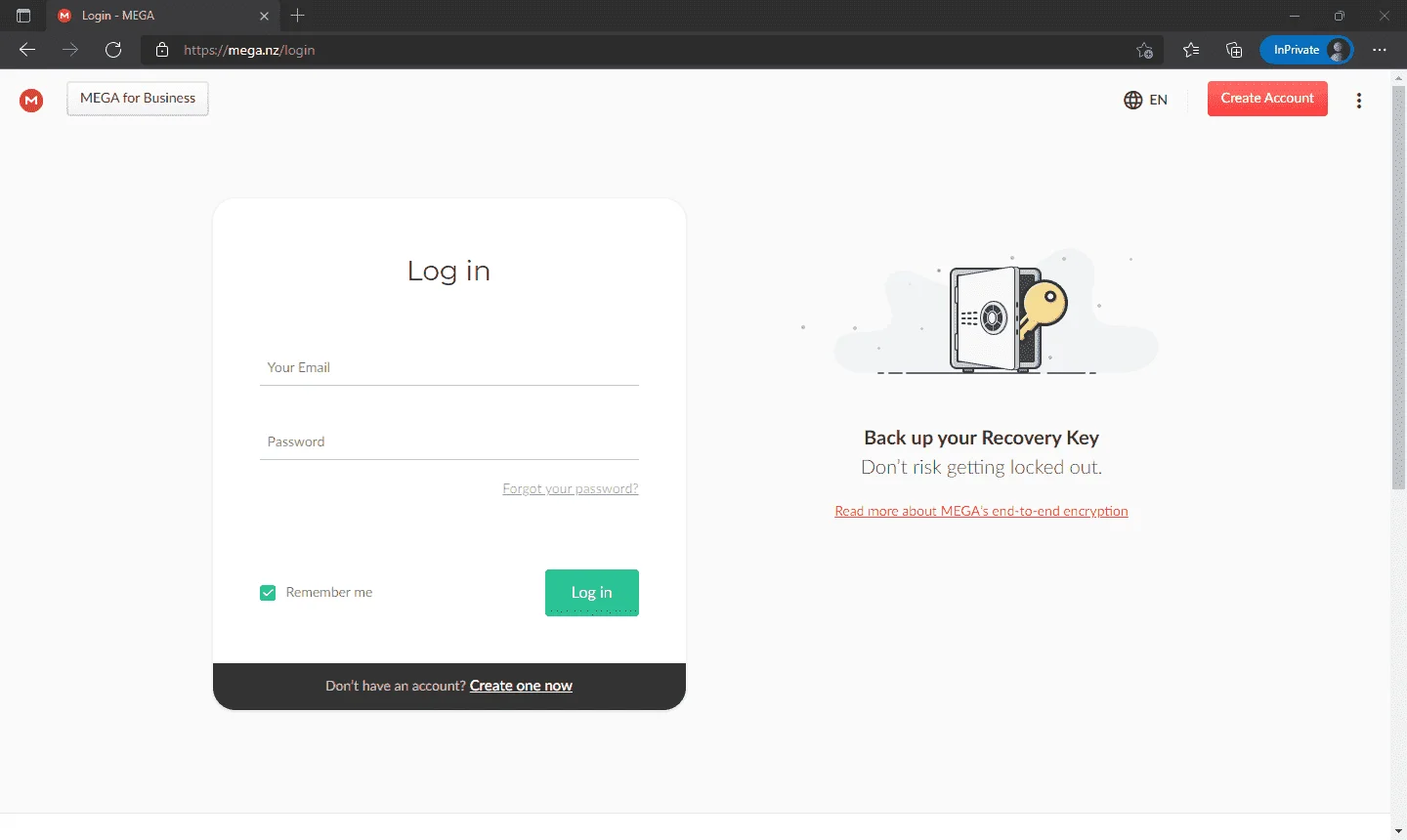Open a new tab
Screen dimensions: 1407x840
(x=298, y=16)
